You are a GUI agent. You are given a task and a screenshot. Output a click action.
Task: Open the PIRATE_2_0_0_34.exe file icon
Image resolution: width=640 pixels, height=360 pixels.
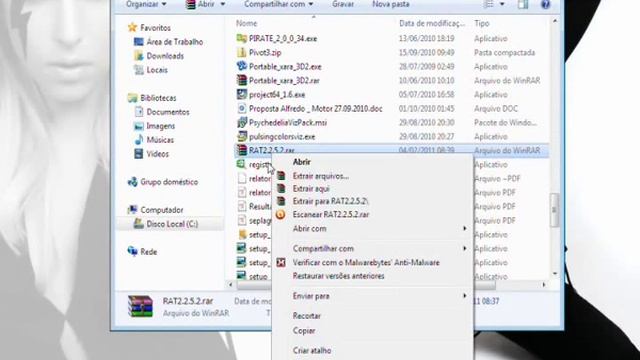coord(242,38)
